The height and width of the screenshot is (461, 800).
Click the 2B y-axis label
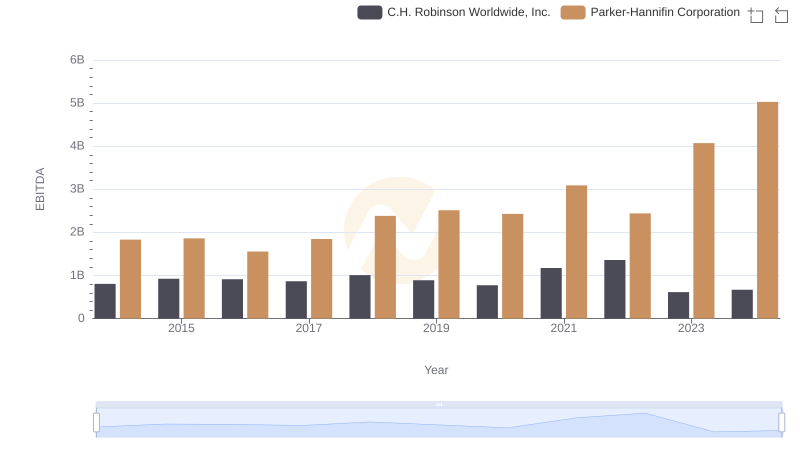[77, 232]
